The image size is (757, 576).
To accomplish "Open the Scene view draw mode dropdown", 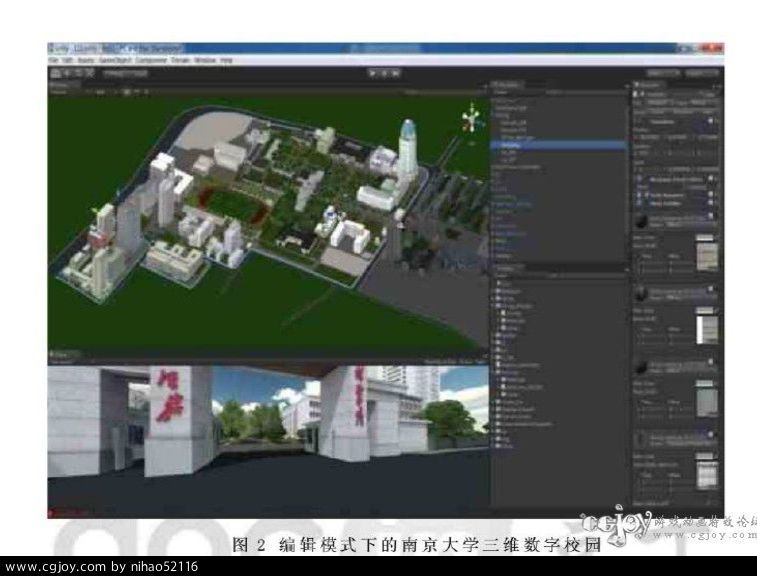I will [65, 92].
